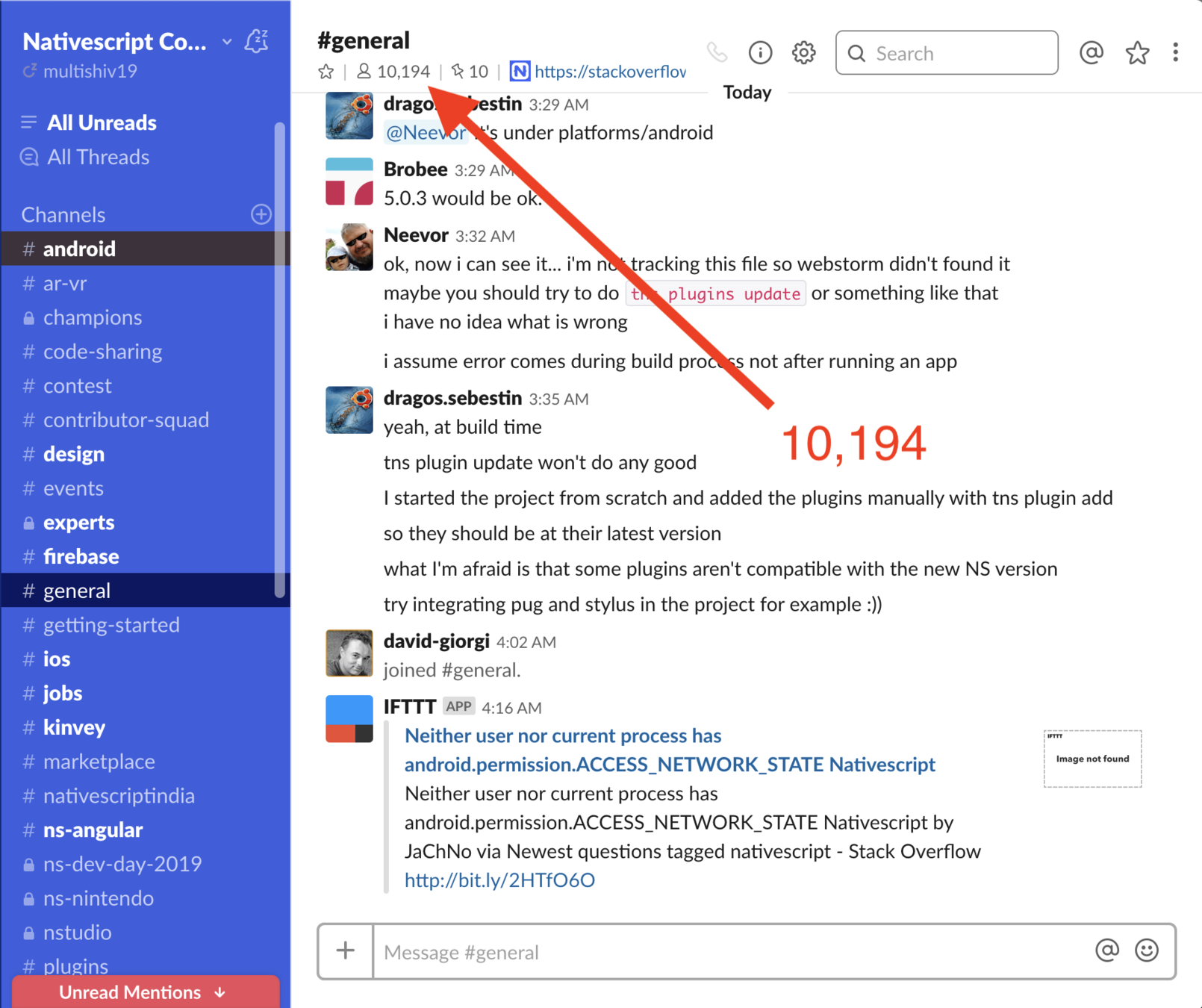Switch to contest channel
The width and height of the screenshot is (1202, 1008).
144,386
